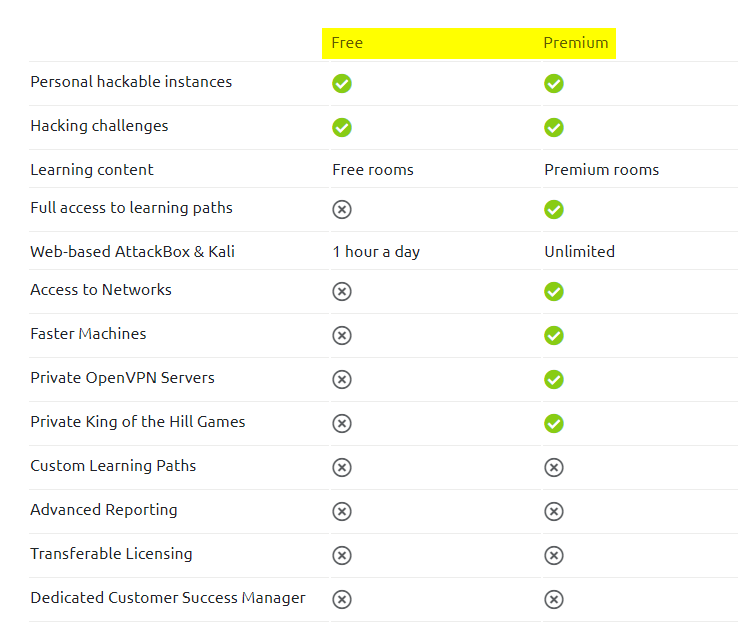The width and height of the screenshot is (738, 629).
Task: Click Premium X for Custom Learning Paths
Action: 554,467
